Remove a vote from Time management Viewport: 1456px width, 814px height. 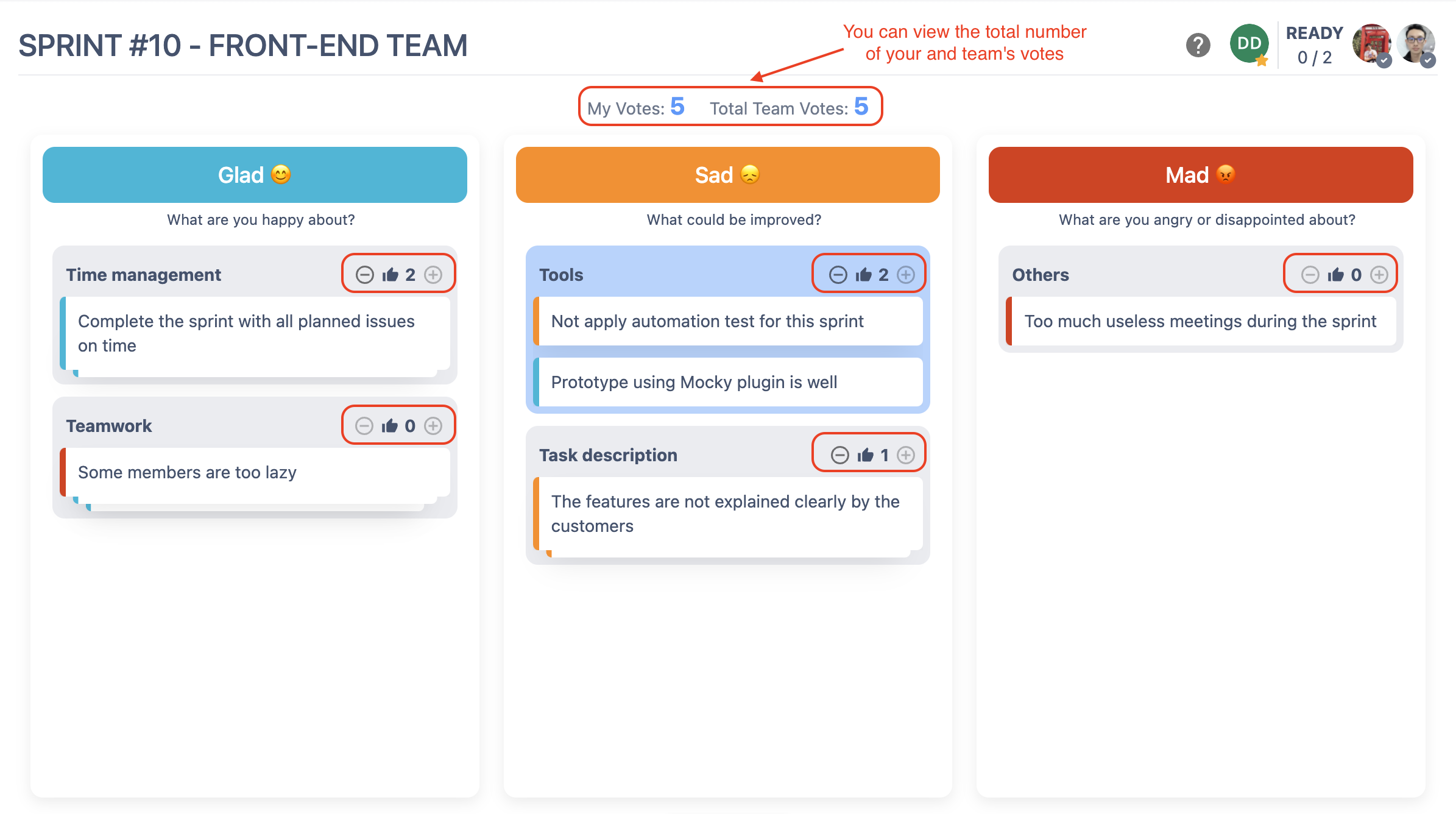365,275
